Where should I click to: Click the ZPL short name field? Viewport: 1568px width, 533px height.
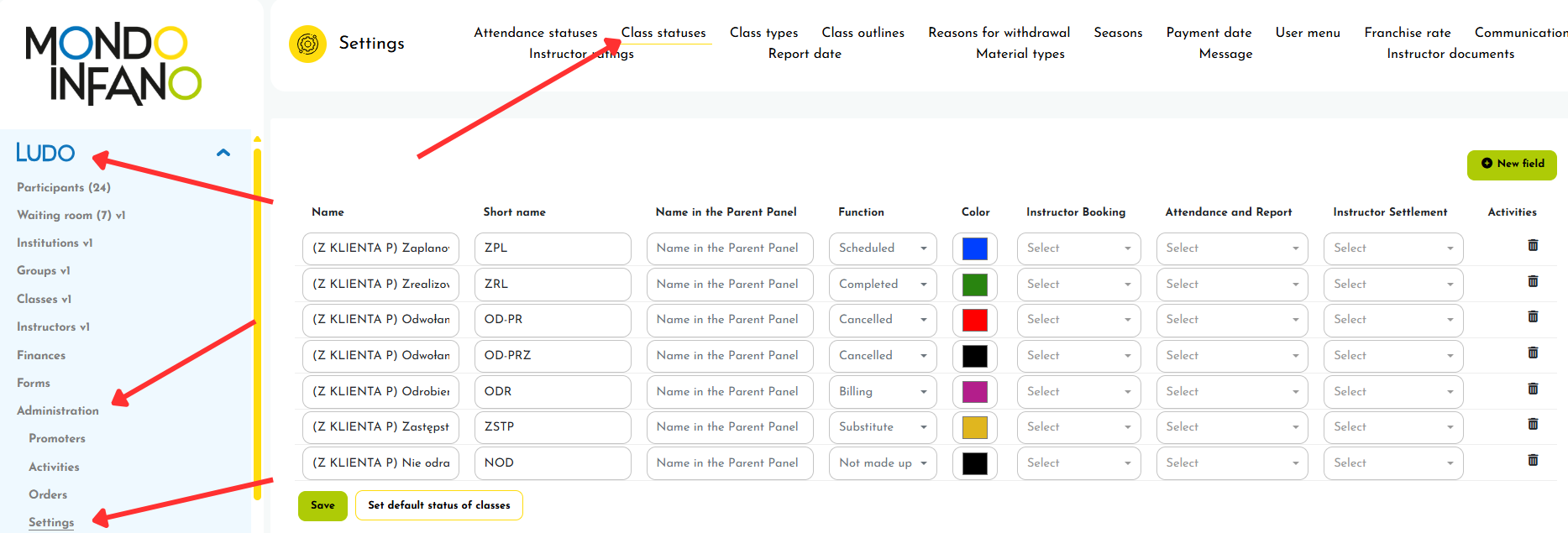point(552,248)
